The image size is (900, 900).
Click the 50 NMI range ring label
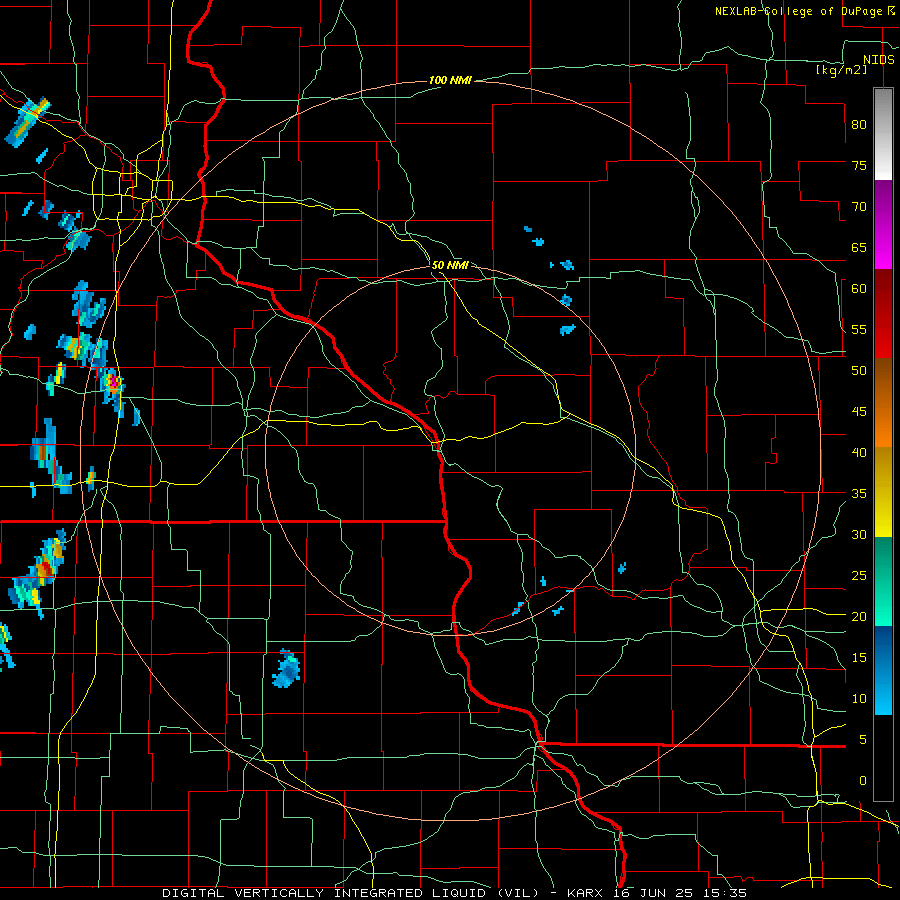(449, 265)
